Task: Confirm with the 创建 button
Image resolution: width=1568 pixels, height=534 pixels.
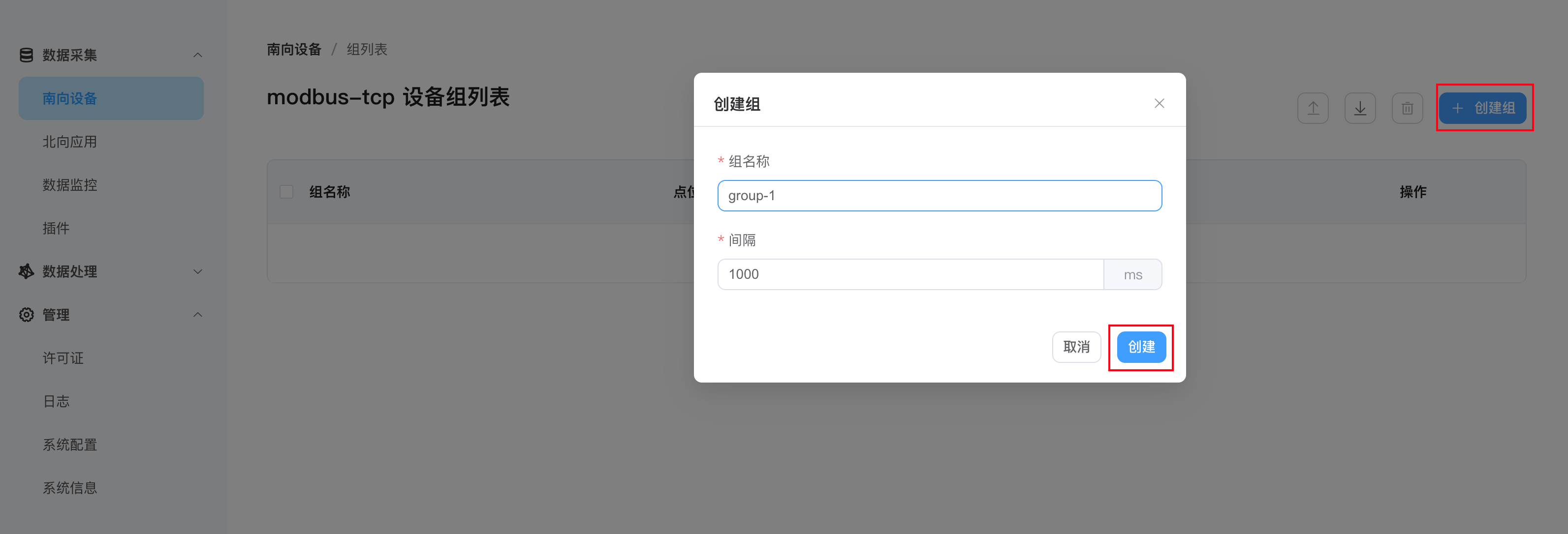Action: [1141, 347]
